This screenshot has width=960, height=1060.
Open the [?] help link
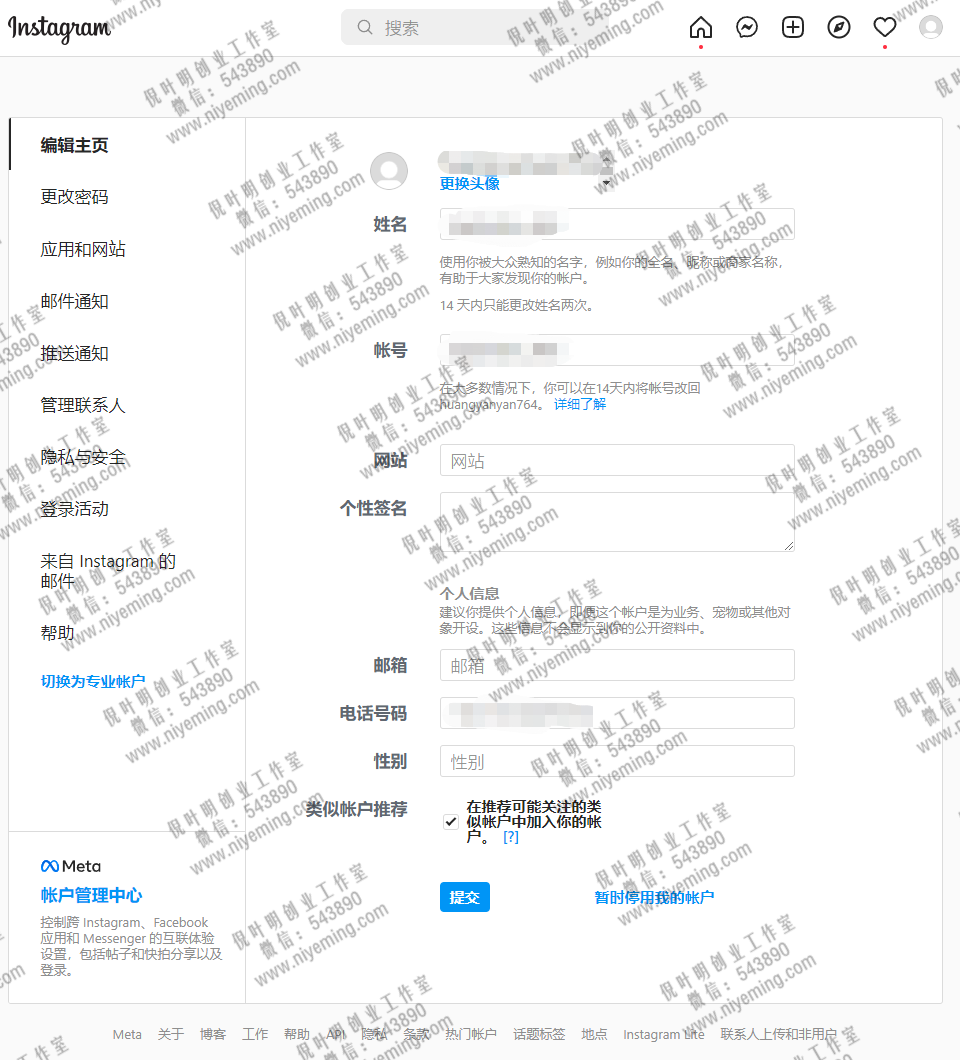coord(510,837)
